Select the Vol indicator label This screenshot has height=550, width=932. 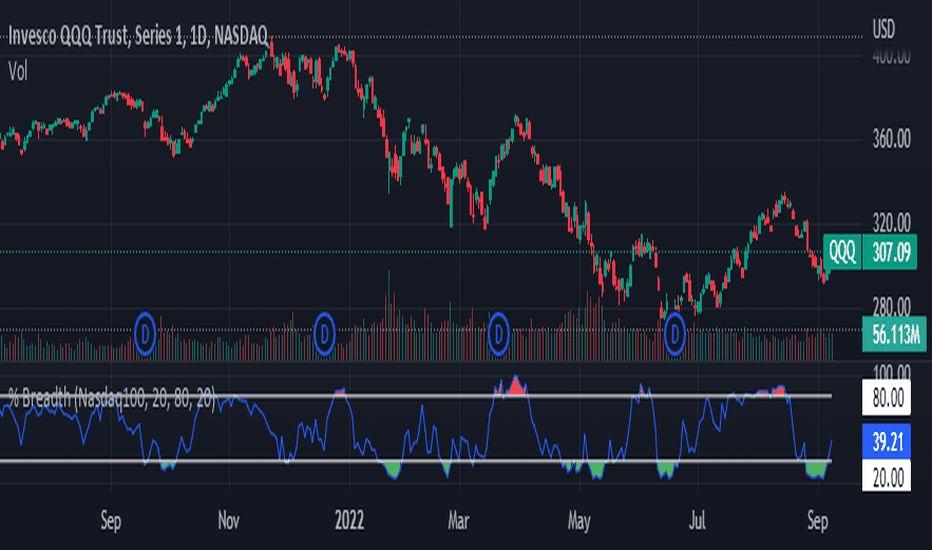coord(18,72)
